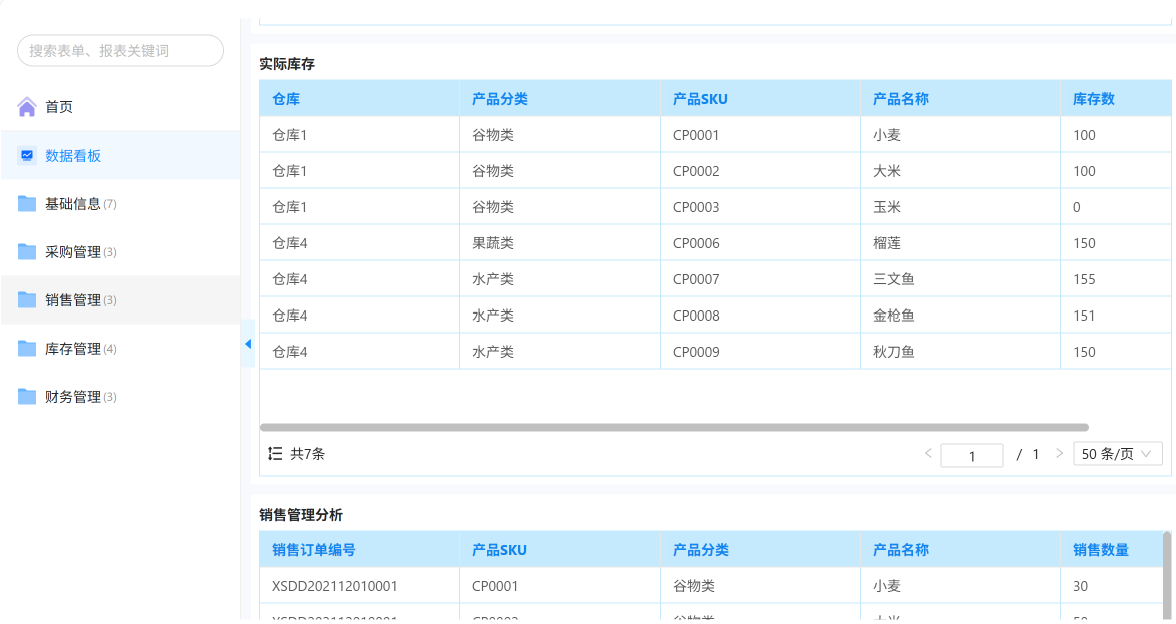Select cell CP0002 in 实际库存 table
Image resolution: width=1176 pixels, height=624 pixels.
(x=760, y=171)
